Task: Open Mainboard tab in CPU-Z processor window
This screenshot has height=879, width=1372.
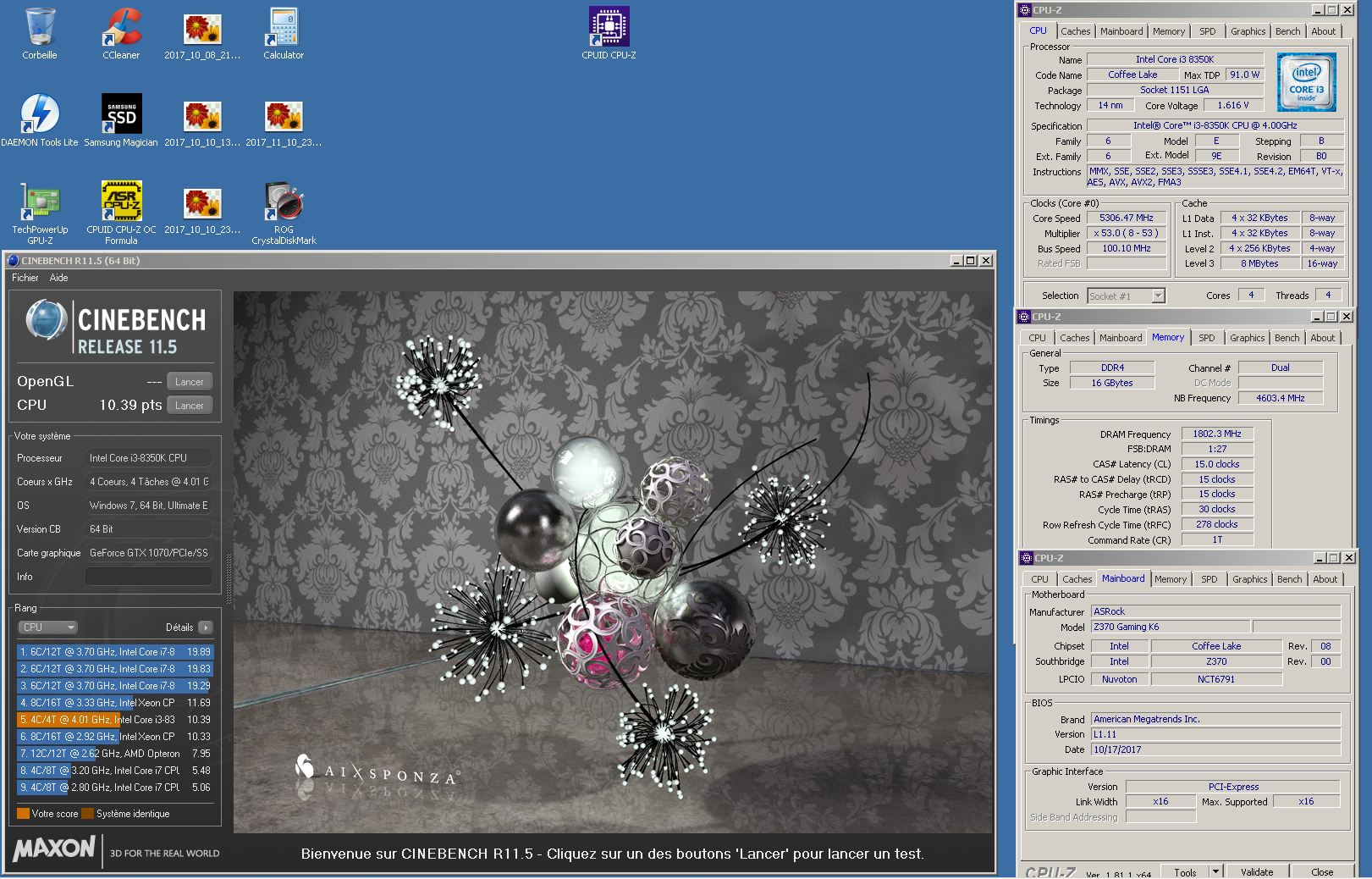Action: pos(1121,31)
